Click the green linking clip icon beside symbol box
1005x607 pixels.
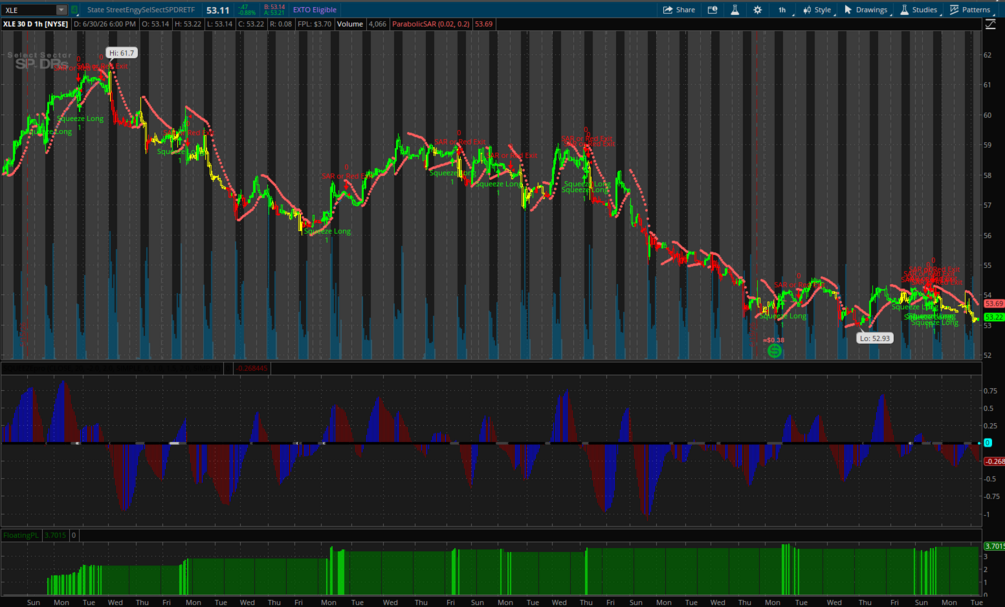tap(74, 10)
